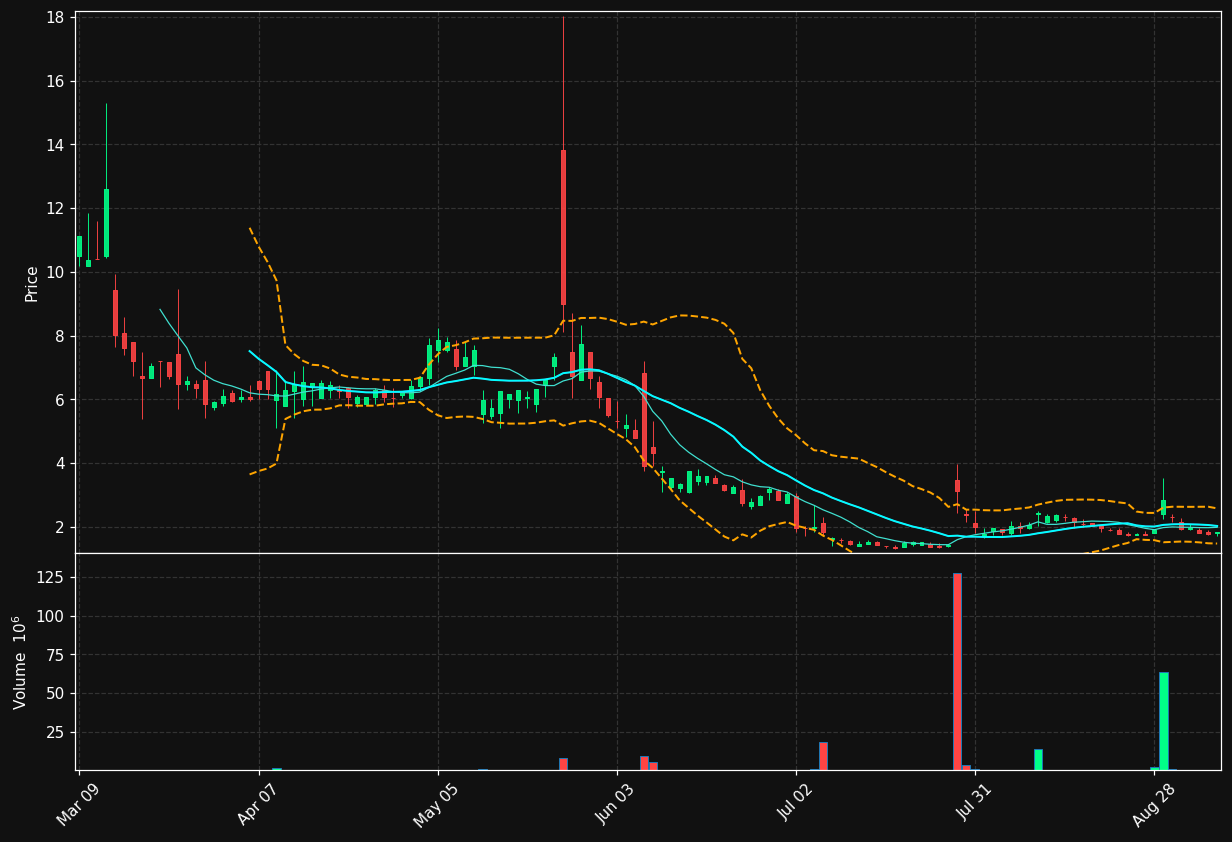Click the 50 volume tick label
The width and height of the screenshot is (1232, 842).
(x=56, y=694)
